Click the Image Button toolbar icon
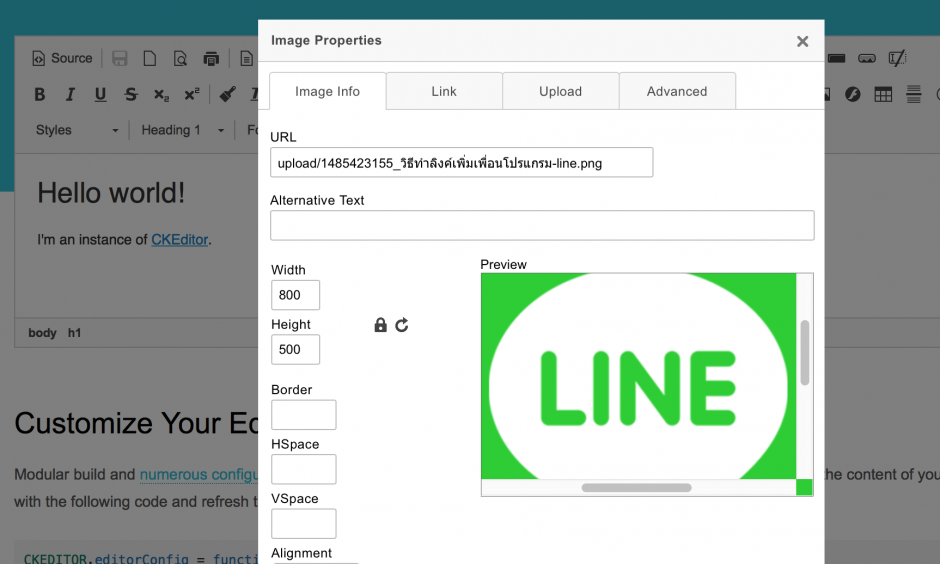 click(867, 58)
